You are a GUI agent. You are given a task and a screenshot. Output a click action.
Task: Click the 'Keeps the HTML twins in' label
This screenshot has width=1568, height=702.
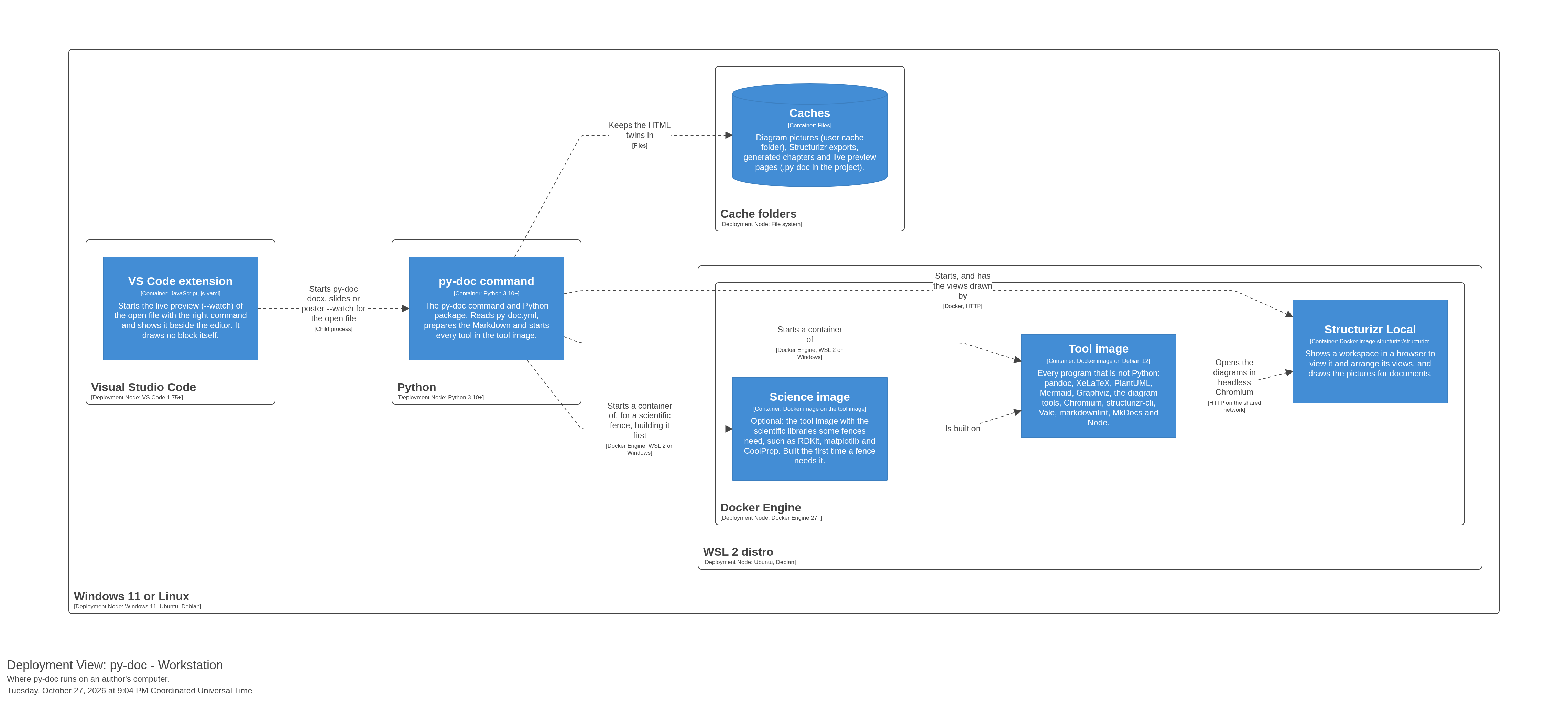[640, 130]
